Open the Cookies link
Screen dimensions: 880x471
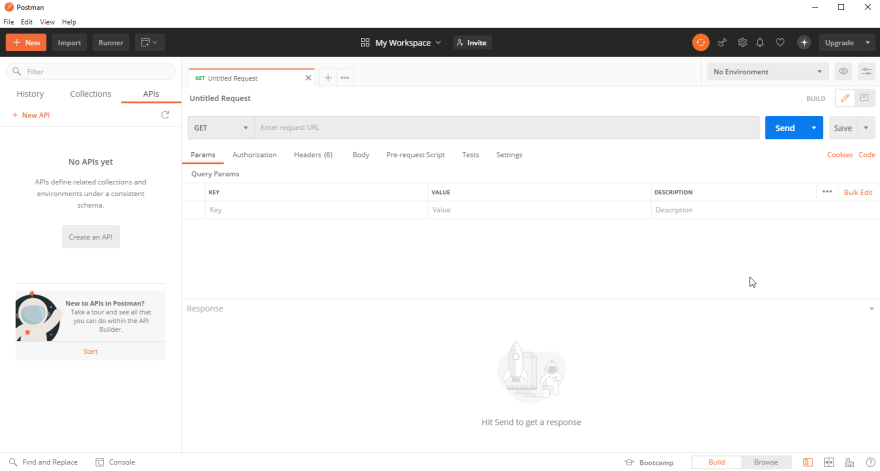click(840, 154)
